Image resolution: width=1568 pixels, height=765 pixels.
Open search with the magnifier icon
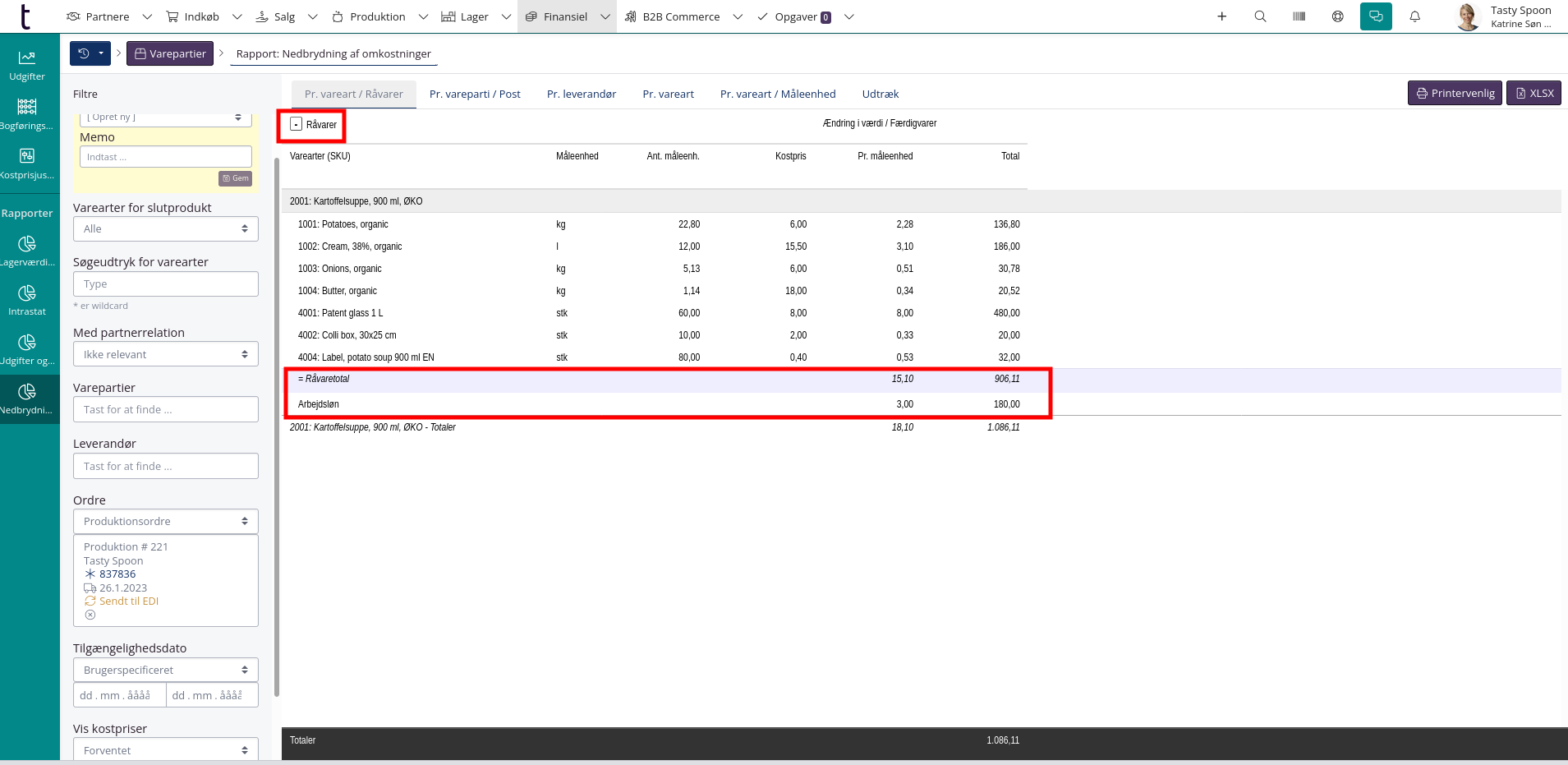click(1260, 16)
